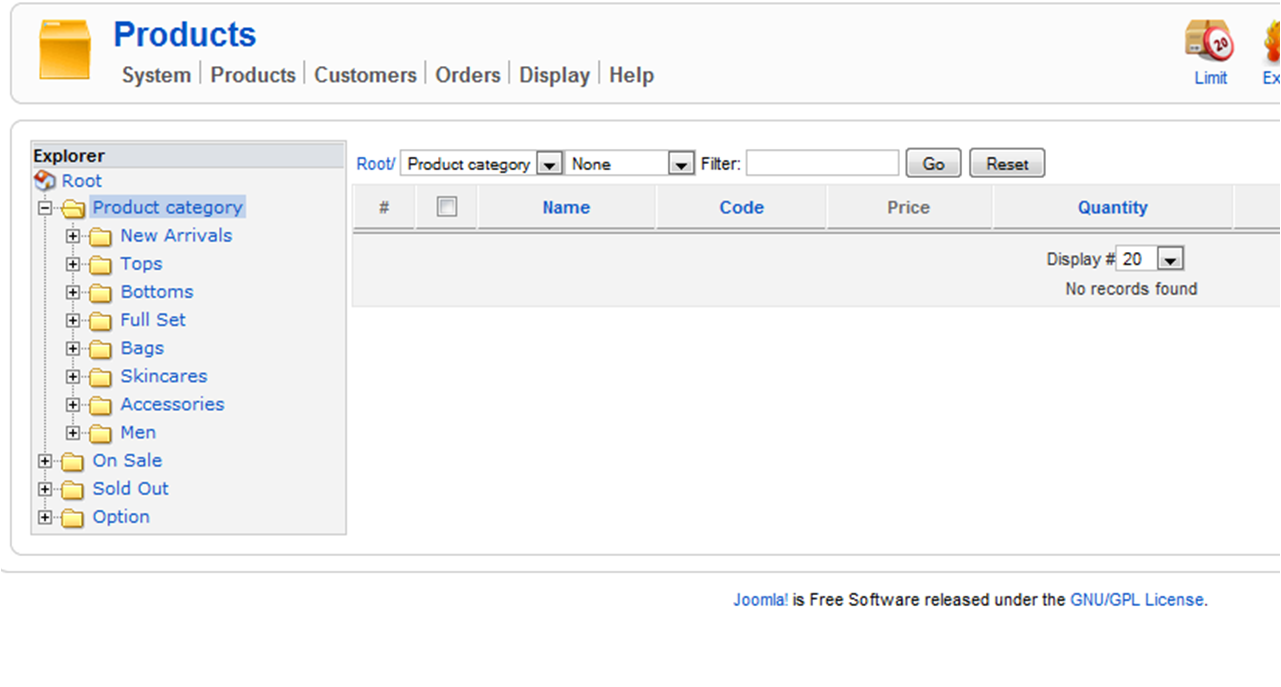Click the Root home icon in Explorer
The height and width of the screenshot is (687, 1281).
(x=45, y=181)
